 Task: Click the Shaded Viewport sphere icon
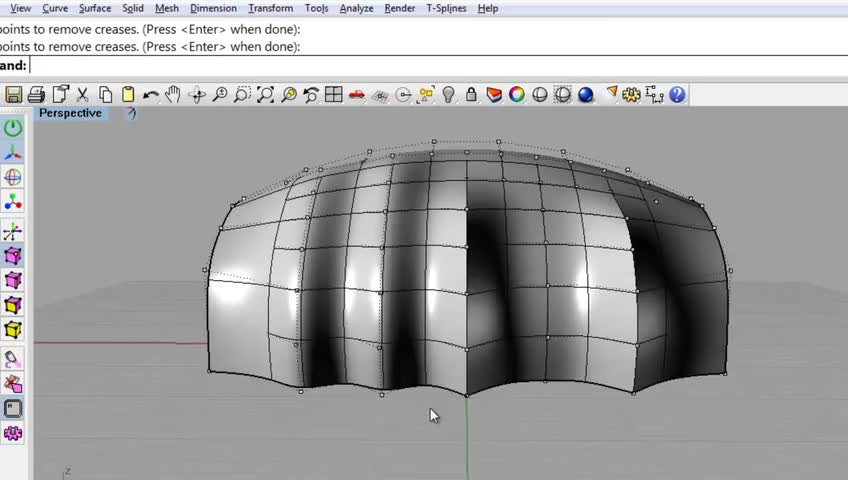540,95
